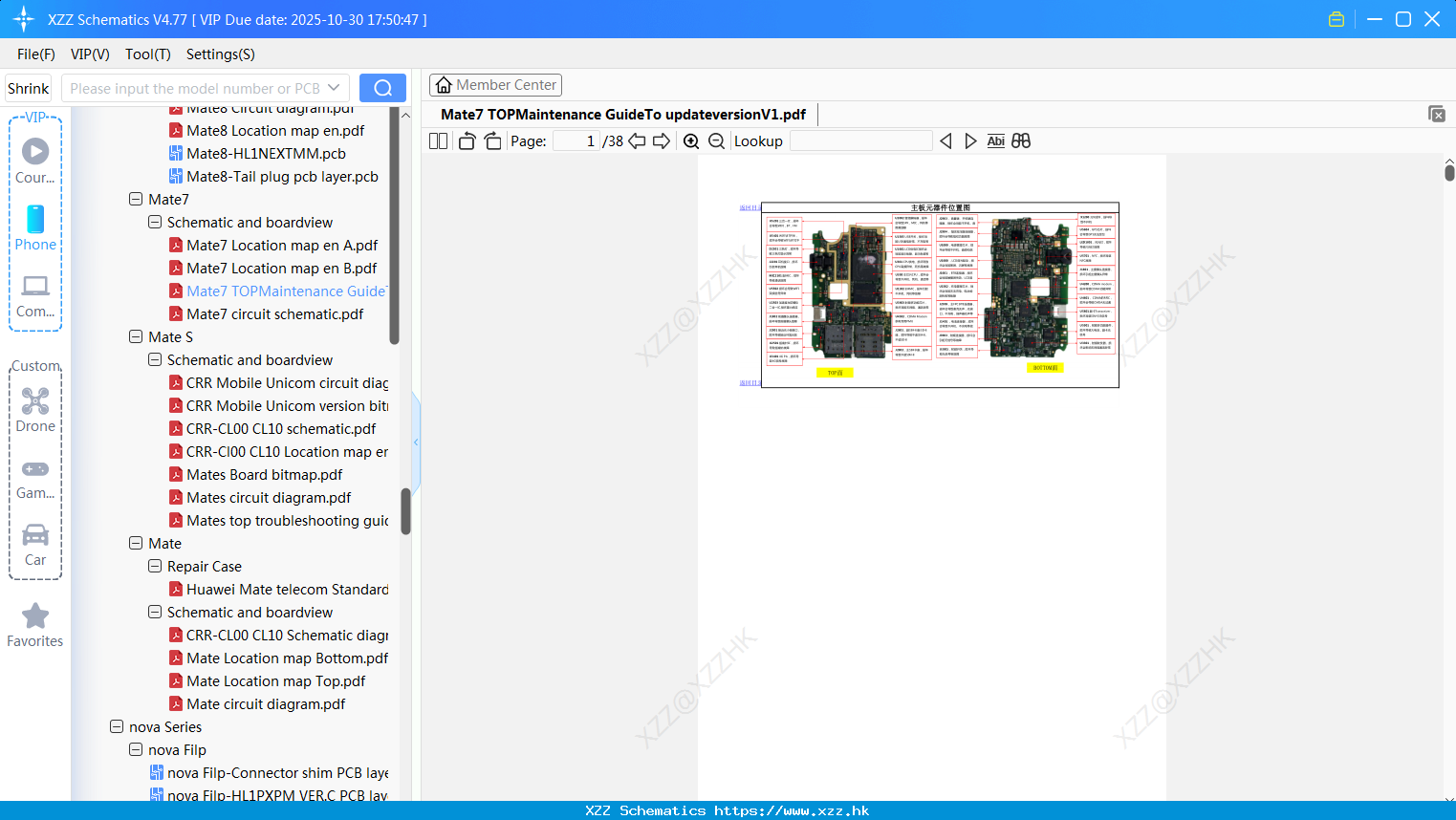This screenshot has height=820, width=1456.
Task: Open Mate7 Location map en A.pdf
Action: coord(282,245)
